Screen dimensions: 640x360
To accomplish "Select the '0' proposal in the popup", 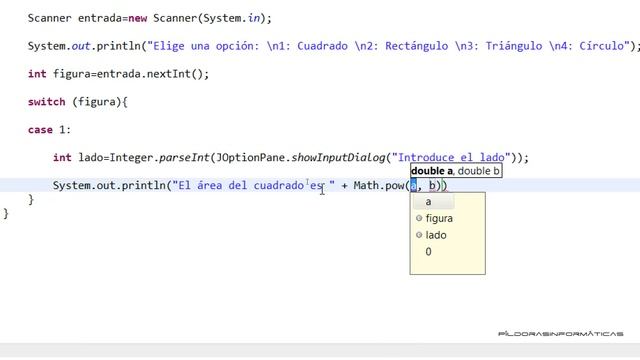I will [x=428, y=251].
